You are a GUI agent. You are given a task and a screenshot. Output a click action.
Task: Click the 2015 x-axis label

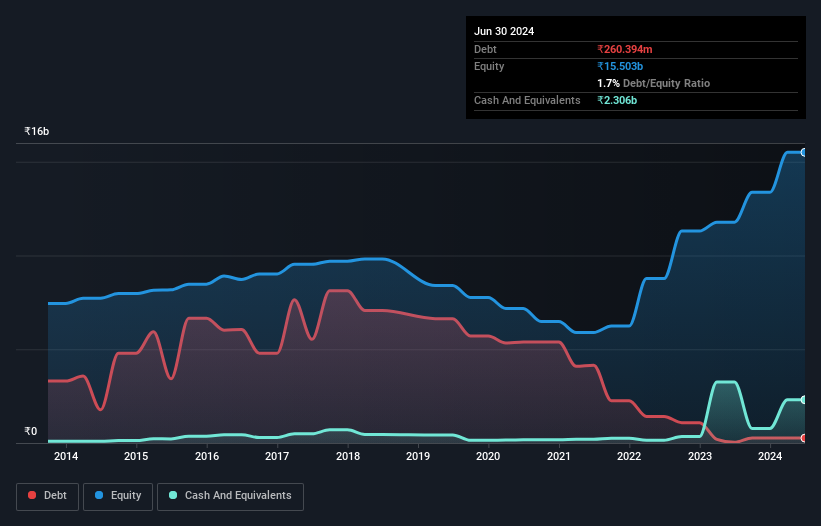click(x=136, y=456)
